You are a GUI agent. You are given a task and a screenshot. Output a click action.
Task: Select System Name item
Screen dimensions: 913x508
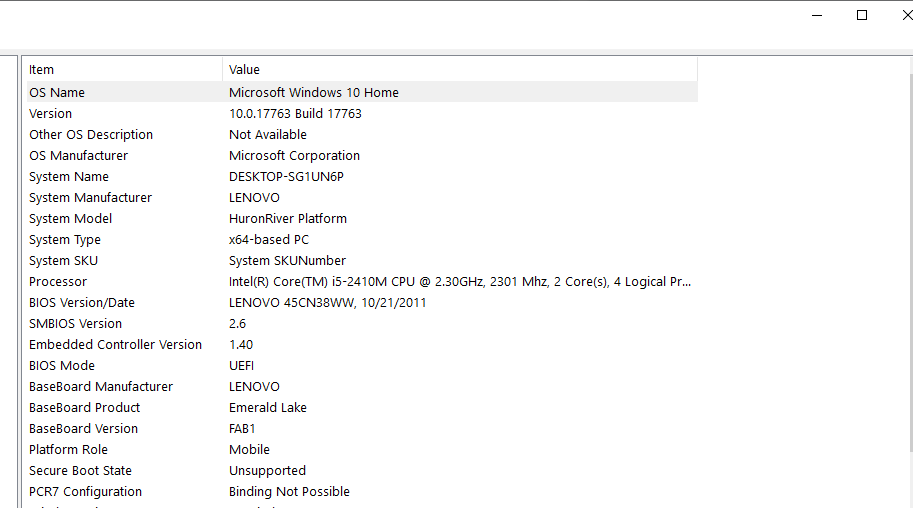click(69, 177)
